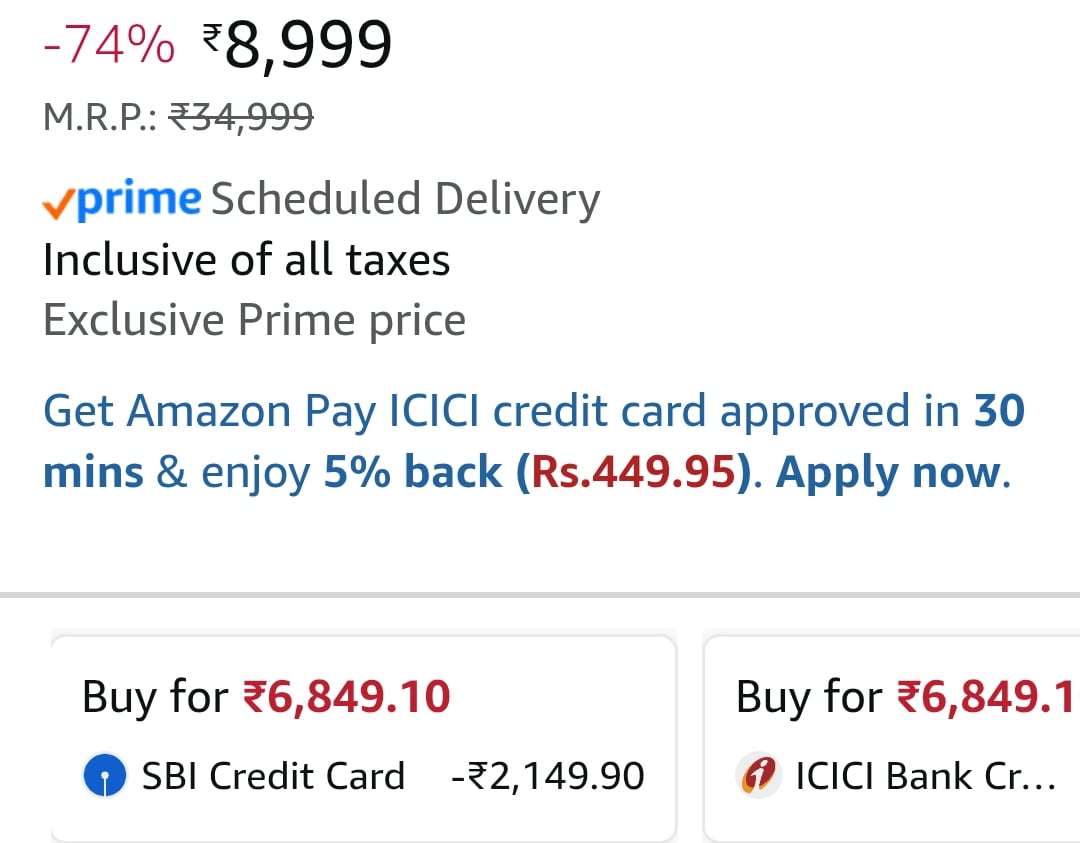Open Amazon Pay ICICI credit card offer
Viewport: 1080px width, 843px height.
point(534,441)
